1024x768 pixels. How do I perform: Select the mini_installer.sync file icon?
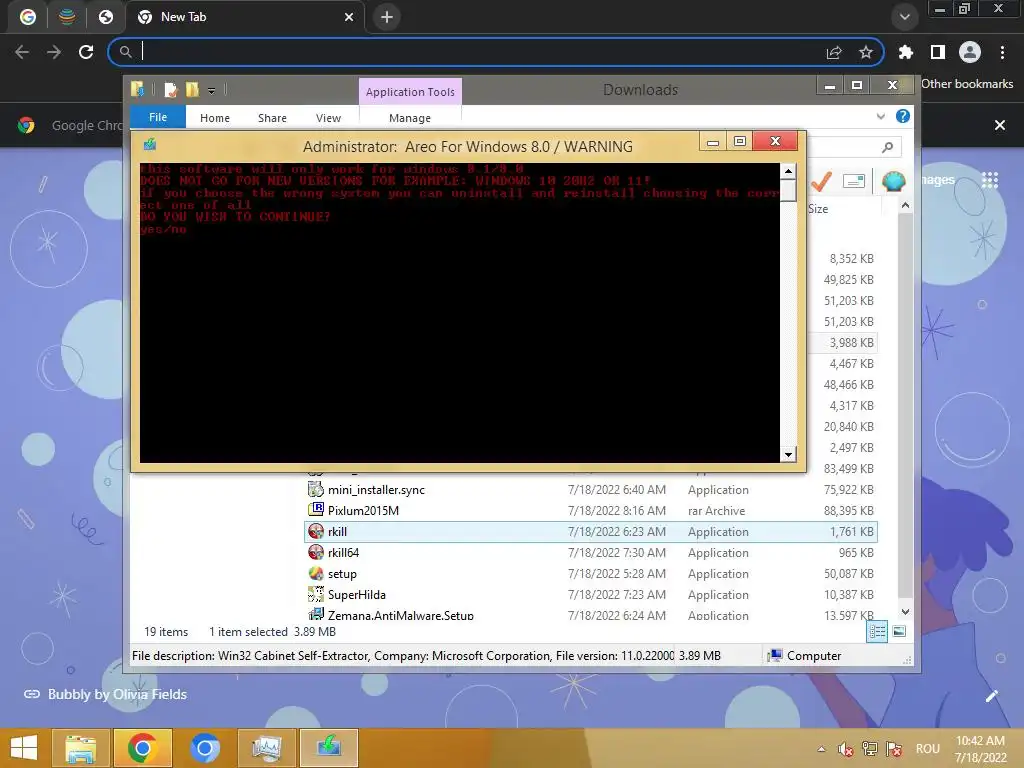316,489
